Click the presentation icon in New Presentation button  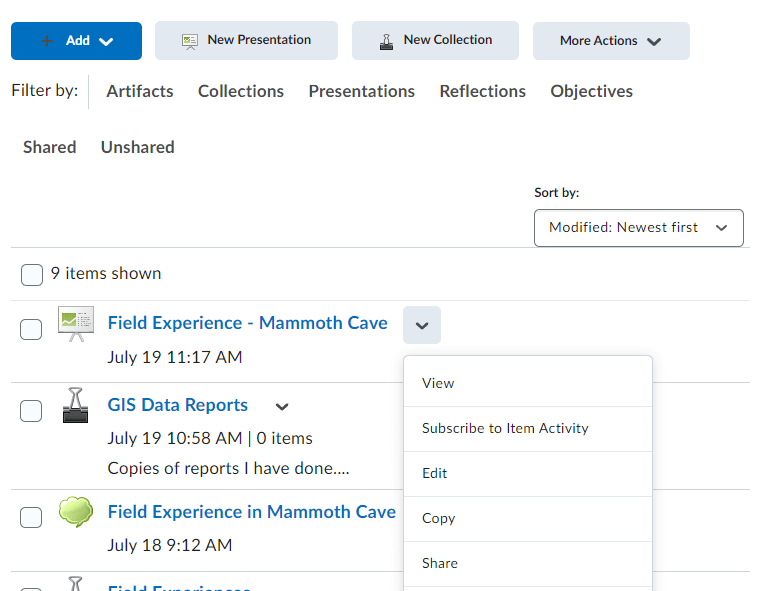(x=190, y=41)
